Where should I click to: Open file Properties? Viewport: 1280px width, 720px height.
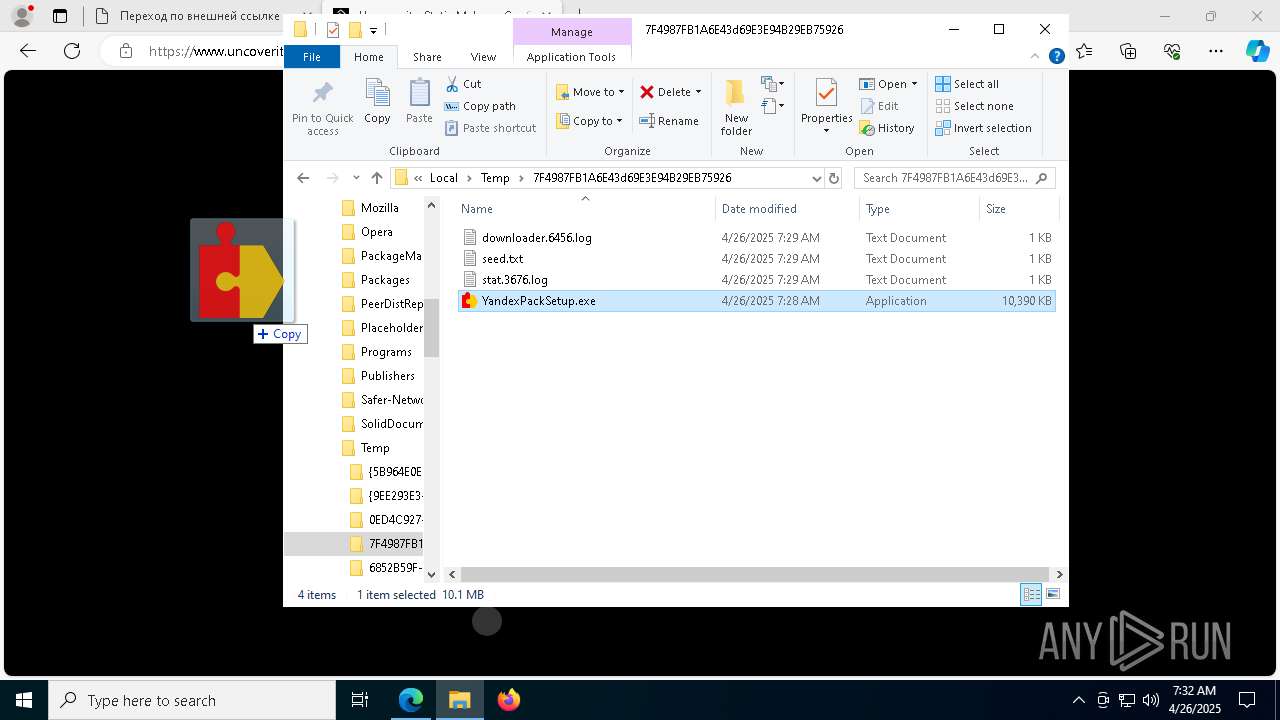826,106
